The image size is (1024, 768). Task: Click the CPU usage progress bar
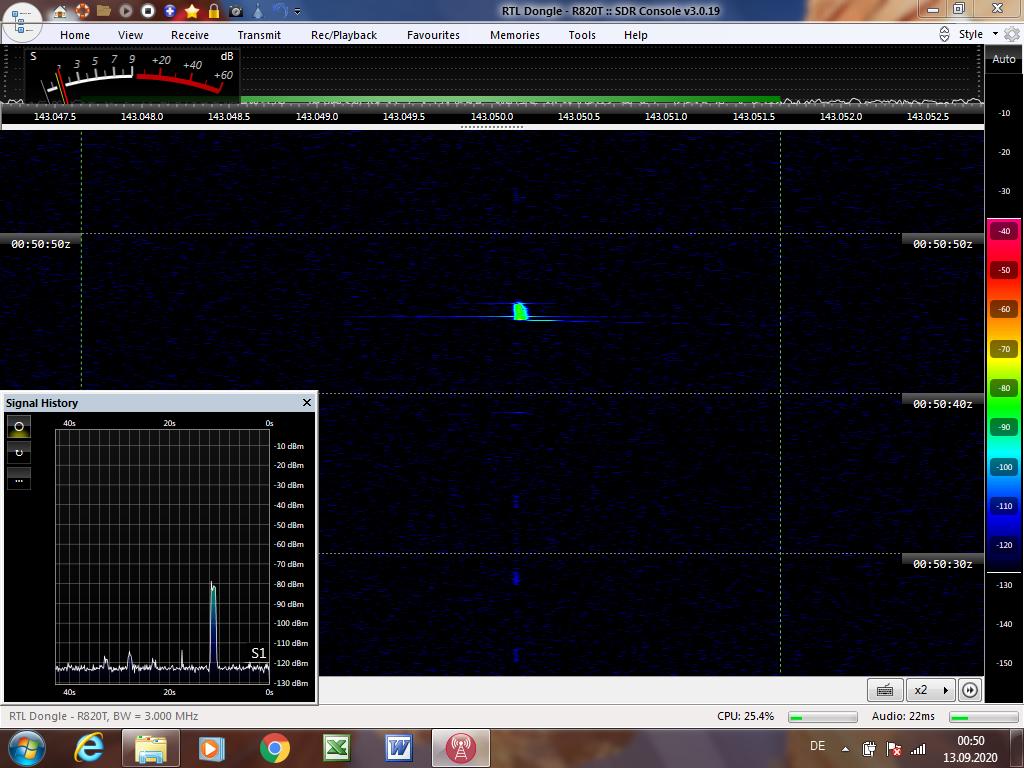tap(822, 717)
